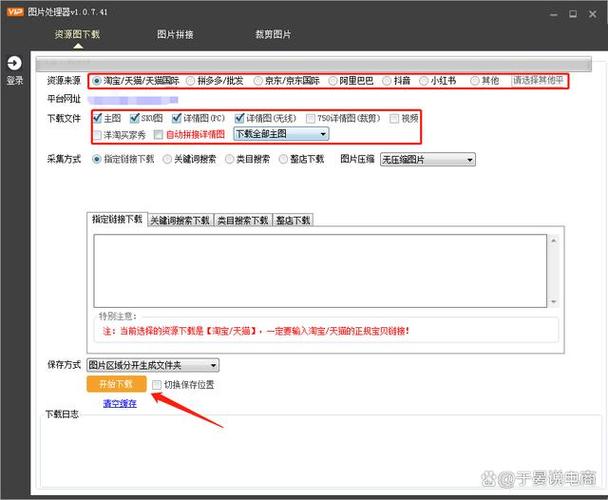The image size is (608, 500).
Task: Toggle the 详情图(PC) checkbox
Action: [x=176, y=118]
